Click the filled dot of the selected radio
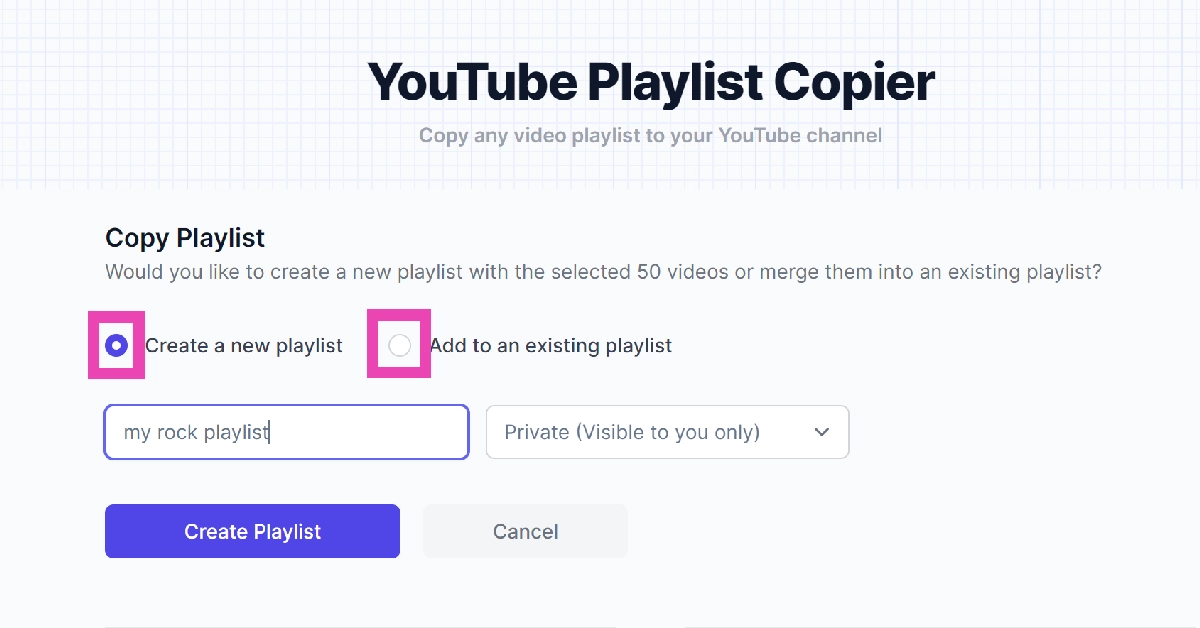Image resolution: width=1200 pixels, height=628 pixels. coord(117,346)
